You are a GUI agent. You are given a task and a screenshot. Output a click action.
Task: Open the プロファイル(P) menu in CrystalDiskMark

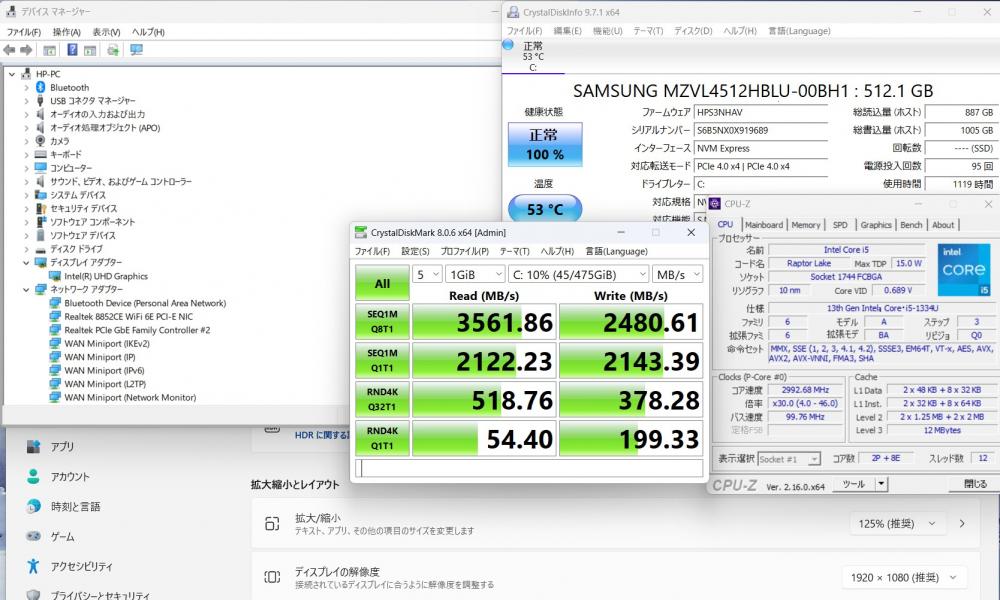(x=464, y=251)
